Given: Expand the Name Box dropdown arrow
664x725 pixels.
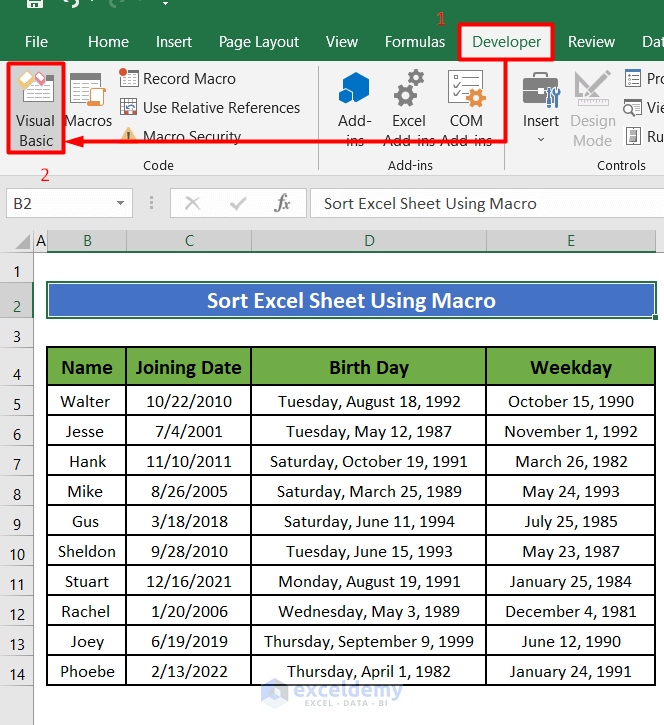Looking at the screenshot, I should pyautogui.click(x=120, y=203).
